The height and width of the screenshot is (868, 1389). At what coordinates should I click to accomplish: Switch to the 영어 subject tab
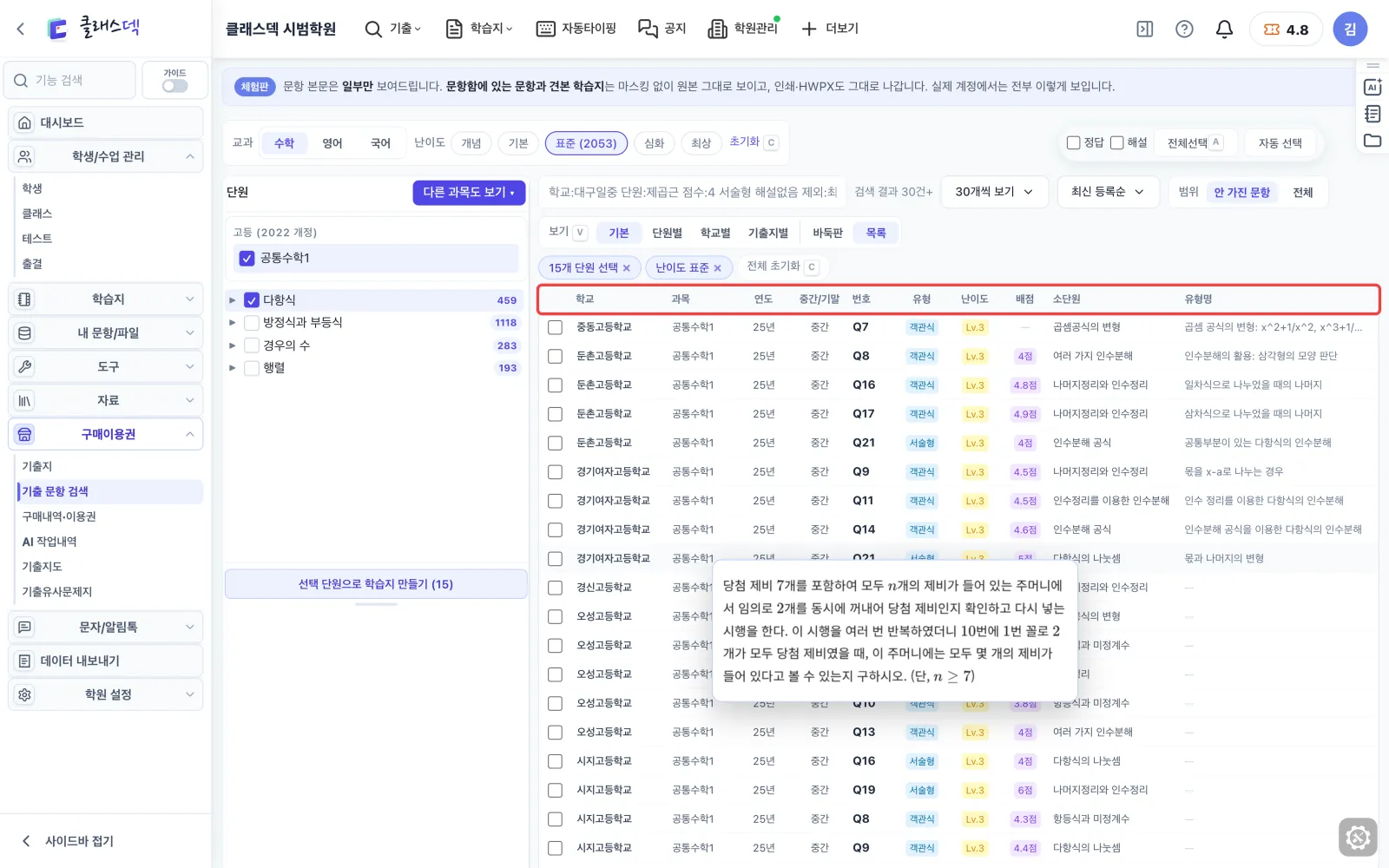coord(332,143)
